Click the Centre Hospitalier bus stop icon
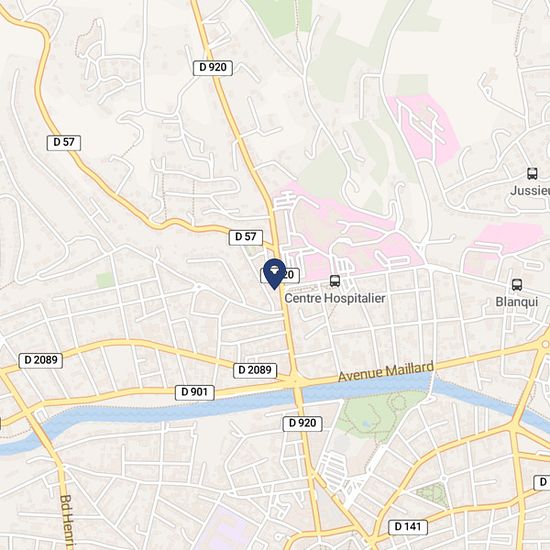Screen dimensions: 550x550 (335, 281)
